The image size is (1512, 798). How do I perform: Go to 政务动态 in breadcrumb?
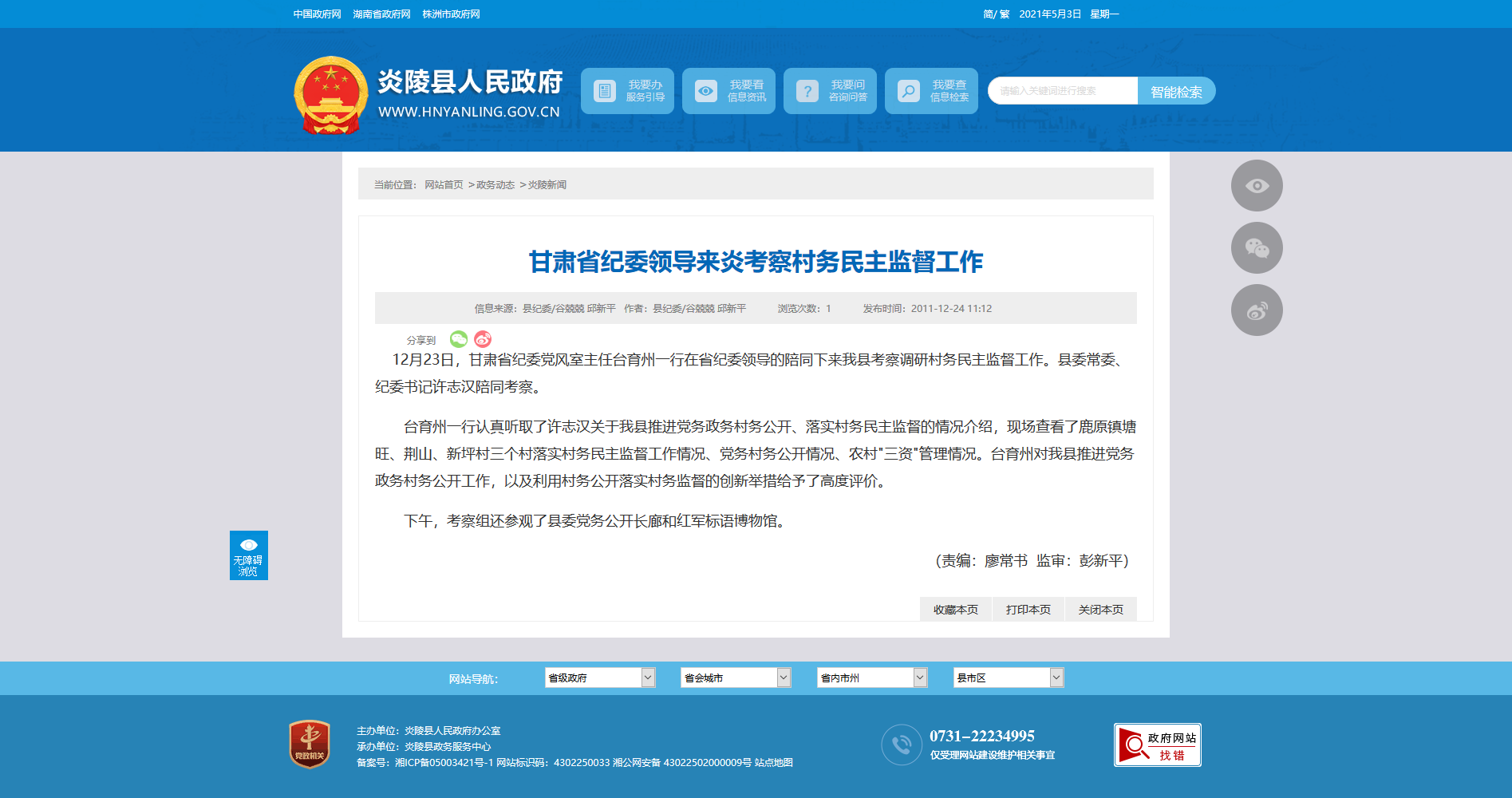coord(495,185)
